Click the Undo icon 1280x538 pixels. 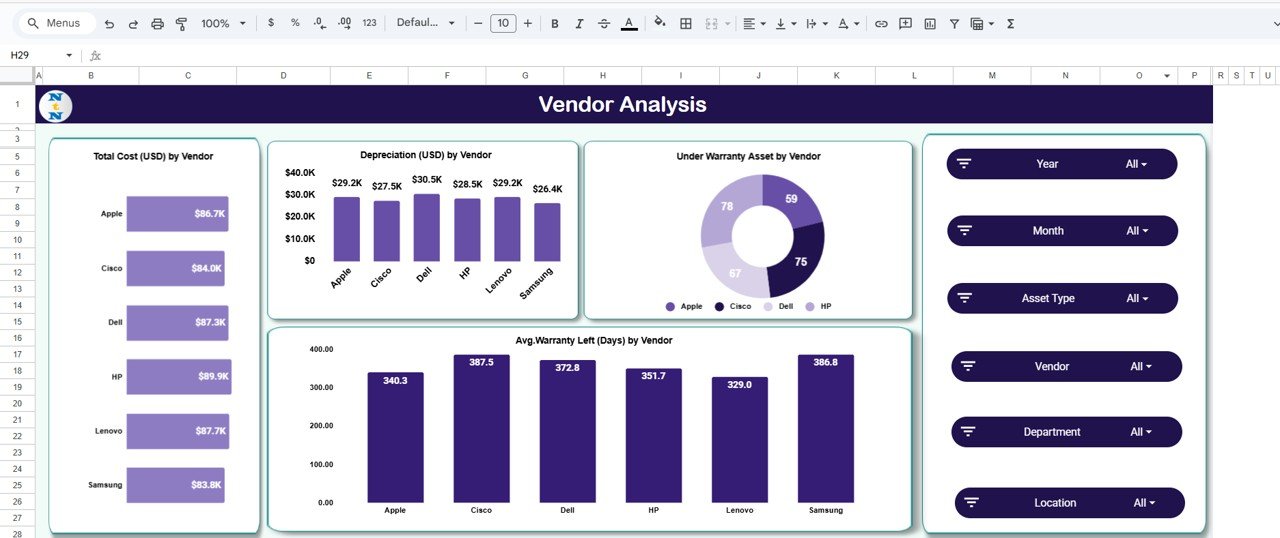coord(109,23)
